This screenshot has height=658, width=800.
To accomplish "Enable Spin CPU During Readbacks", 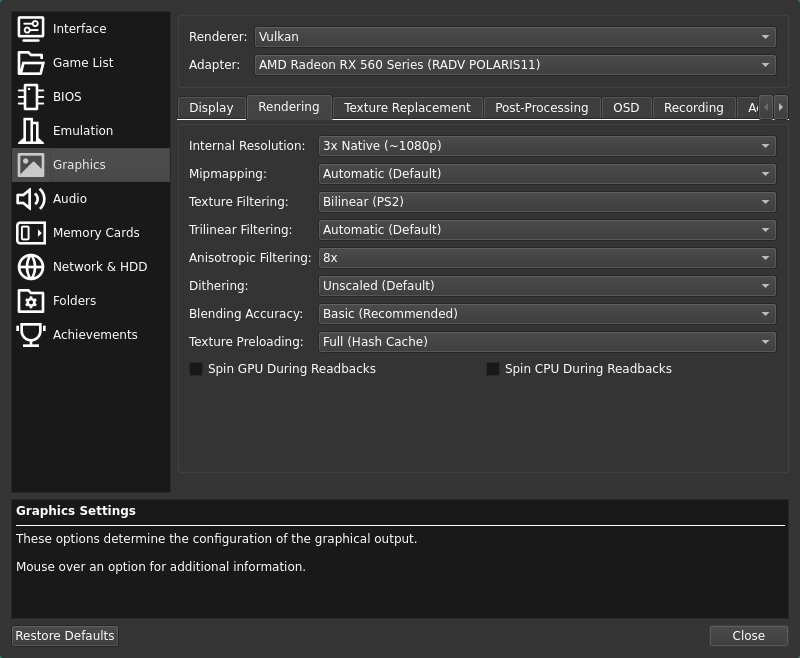I will click(493, 369).
